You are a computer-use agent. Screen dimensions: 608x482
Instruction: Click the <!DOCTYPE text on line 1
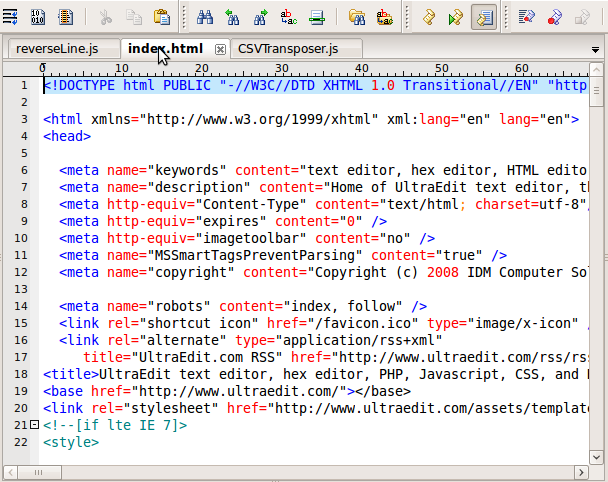pos(79,85)
